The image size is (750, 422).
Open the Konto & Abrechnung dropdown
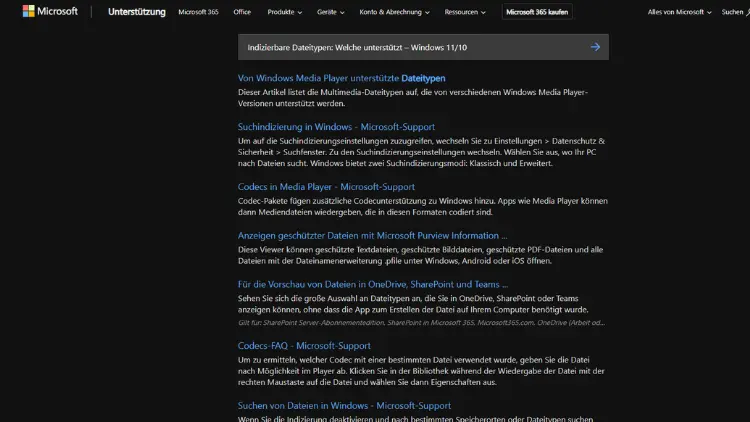[x=394, y=12]
